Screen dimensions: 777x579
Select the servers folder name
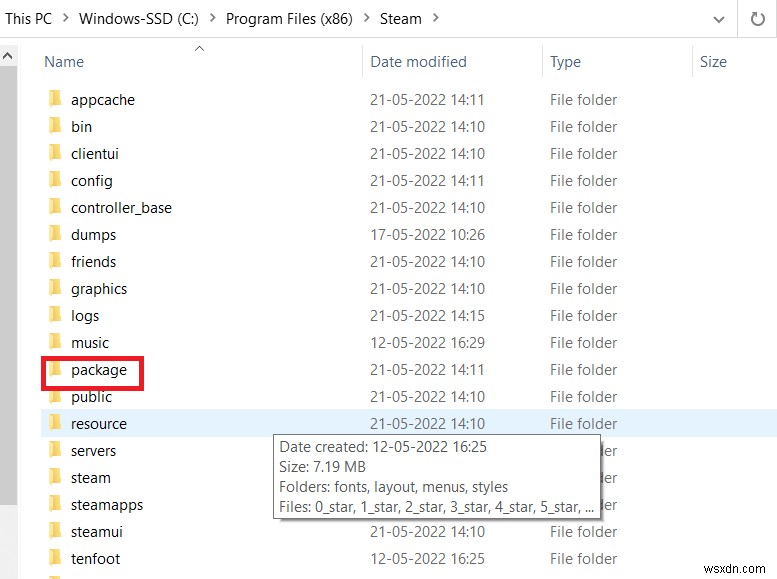point(93,451)
